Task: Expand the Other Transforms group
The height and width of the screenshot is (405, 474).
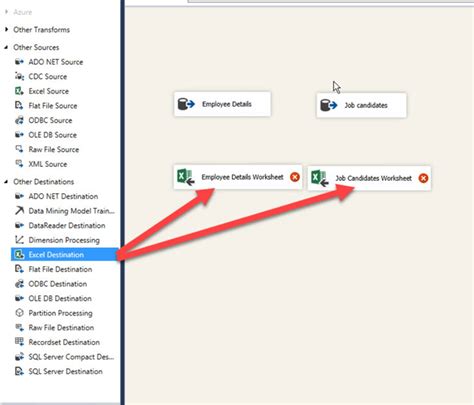Action: [x=6, y=29]
